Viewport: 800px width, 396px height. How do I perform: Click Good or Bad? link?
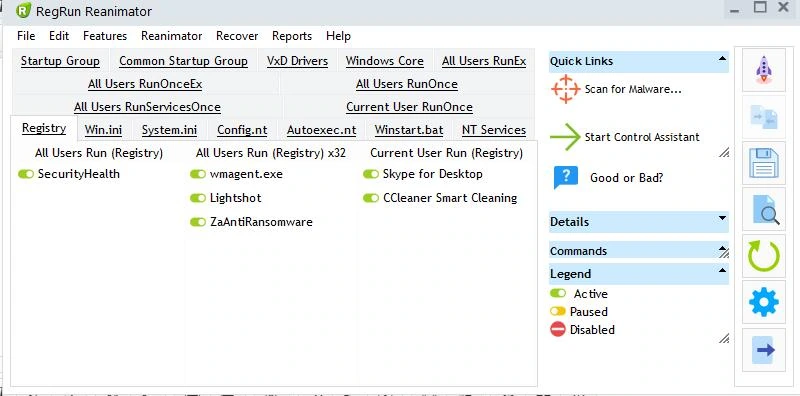[x=627, y=178]
